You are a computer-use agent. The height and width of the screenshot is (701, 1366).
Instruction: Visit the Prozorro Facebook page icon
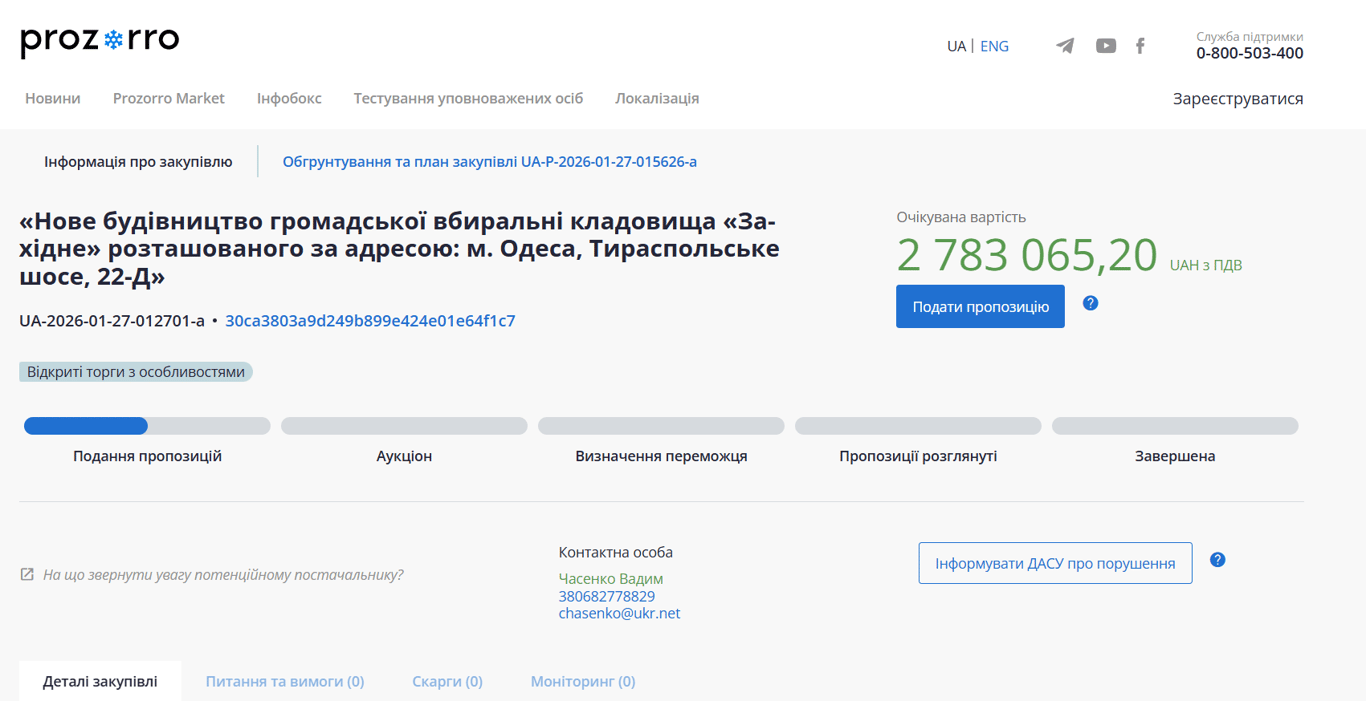[x=1140, y=45]
